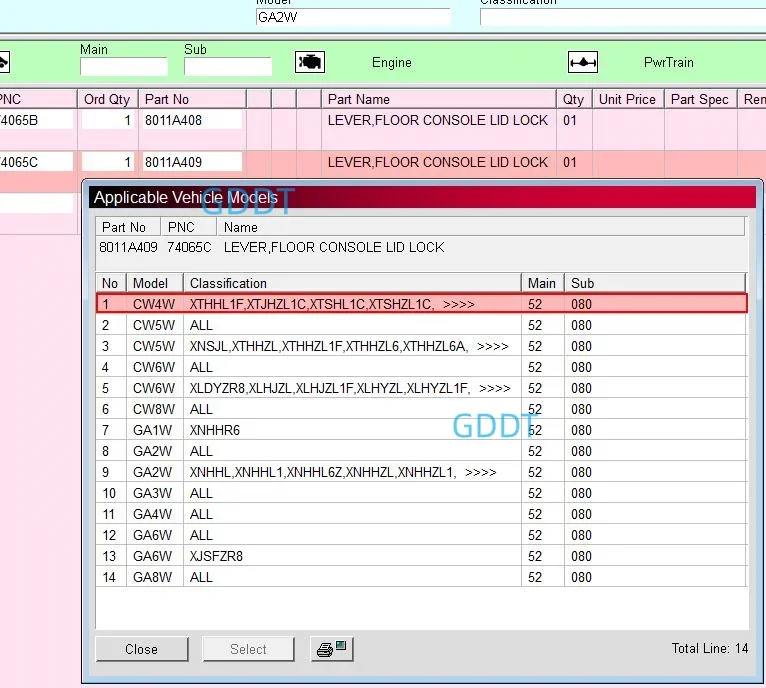This screenshot has width=766, height=688.
Task: Focus the Sub group input field
Action: pyautogui.click(x=227, y=67)
